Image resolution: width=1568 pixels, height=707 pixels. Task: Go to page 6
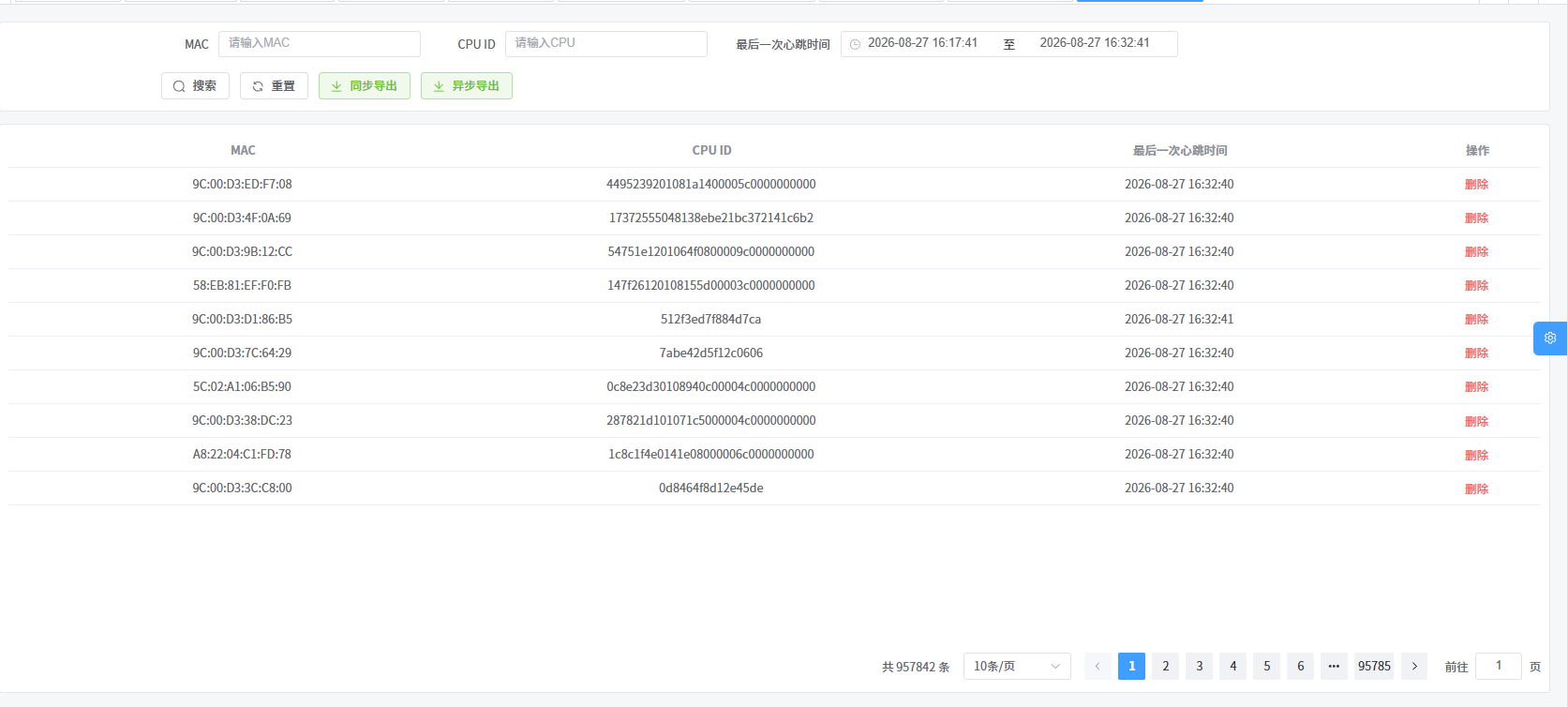click(x=1300, y=666)
